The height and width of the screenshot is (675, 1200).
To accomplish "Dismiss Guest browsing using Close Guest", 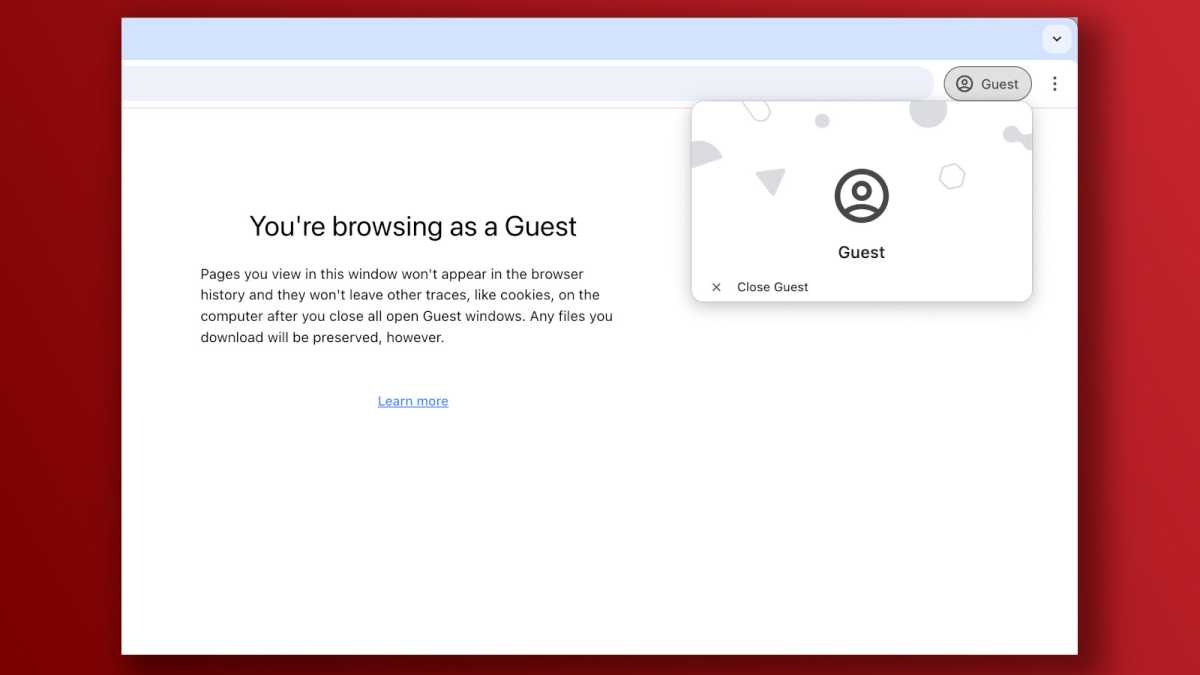I will (772, 287).
